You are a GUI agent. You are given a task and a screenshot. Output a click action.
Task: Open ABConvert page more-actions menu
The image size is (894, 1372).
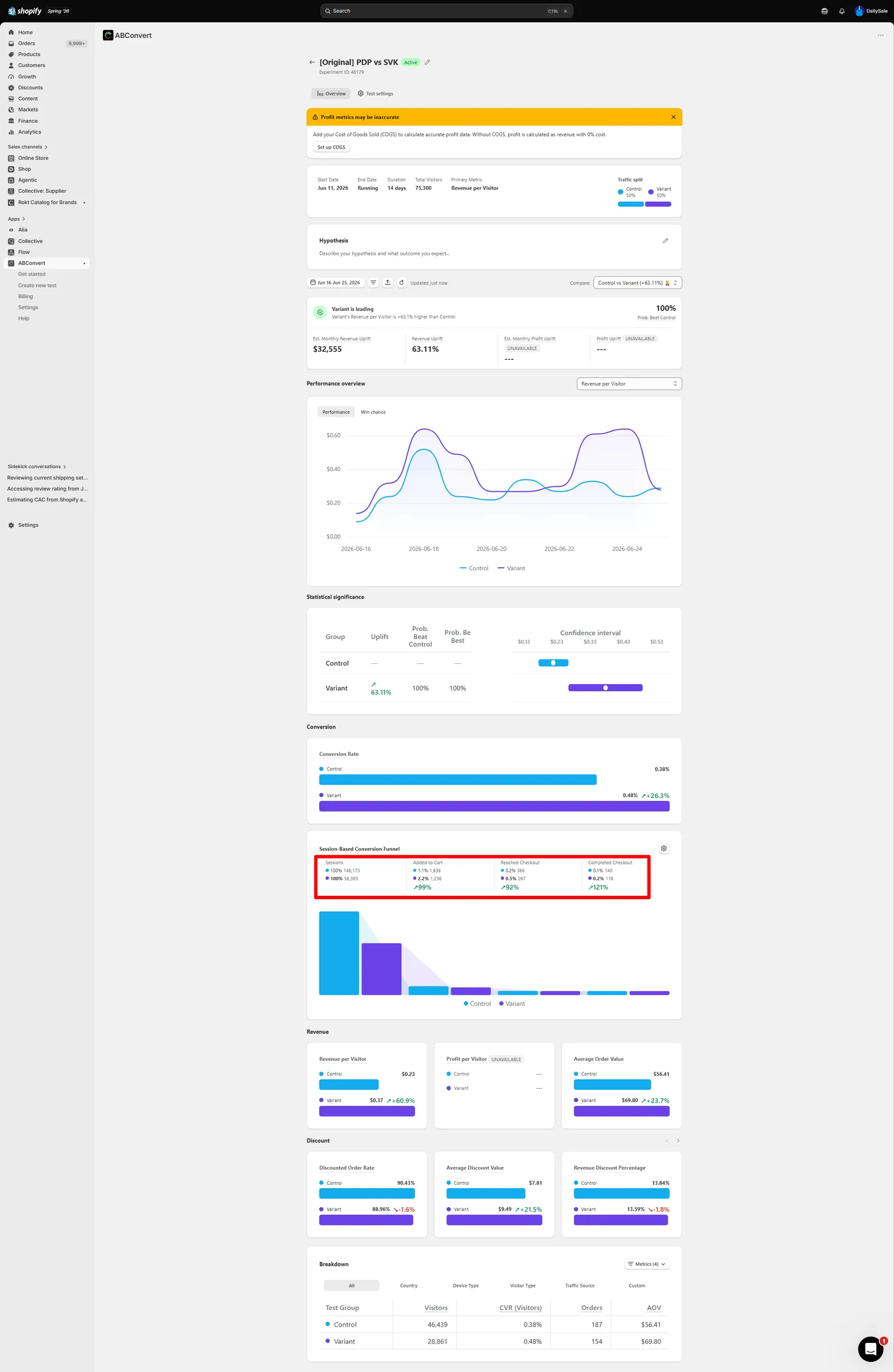click(x=880, y=35)
